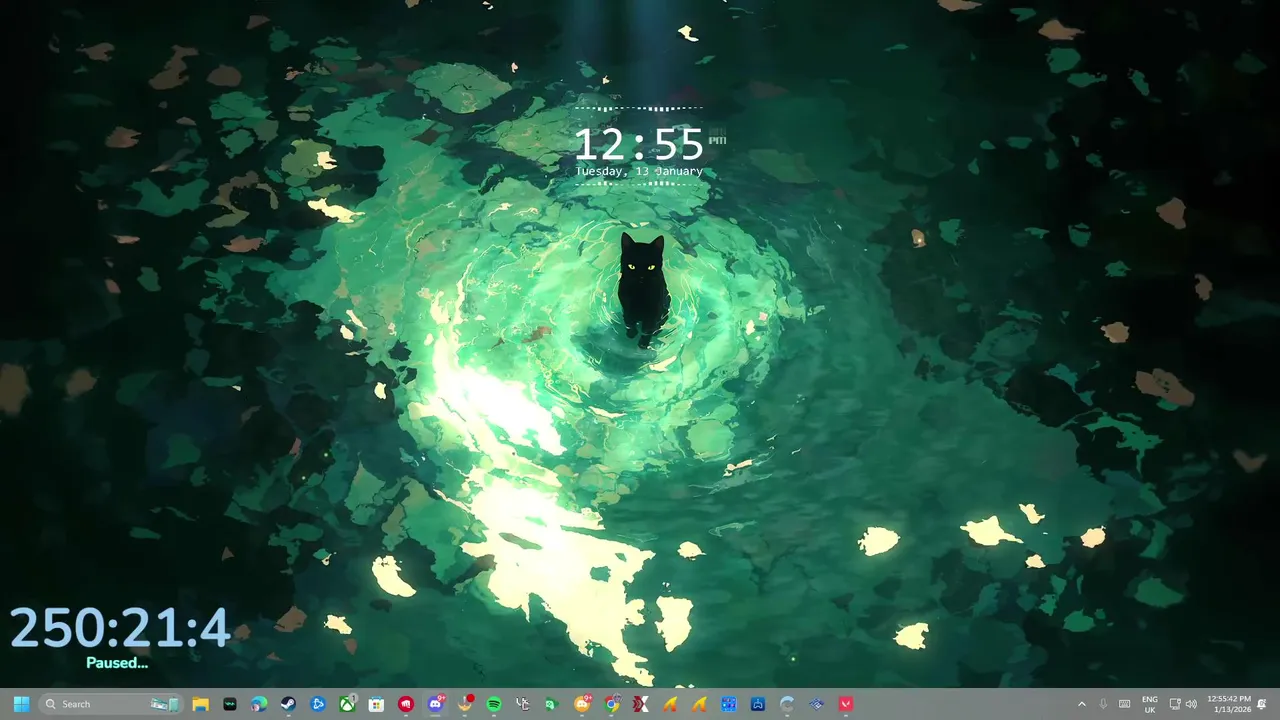The image size is (1280, 720).
Task: Open the notification bell in the tray
Action: coord(1262,704)
